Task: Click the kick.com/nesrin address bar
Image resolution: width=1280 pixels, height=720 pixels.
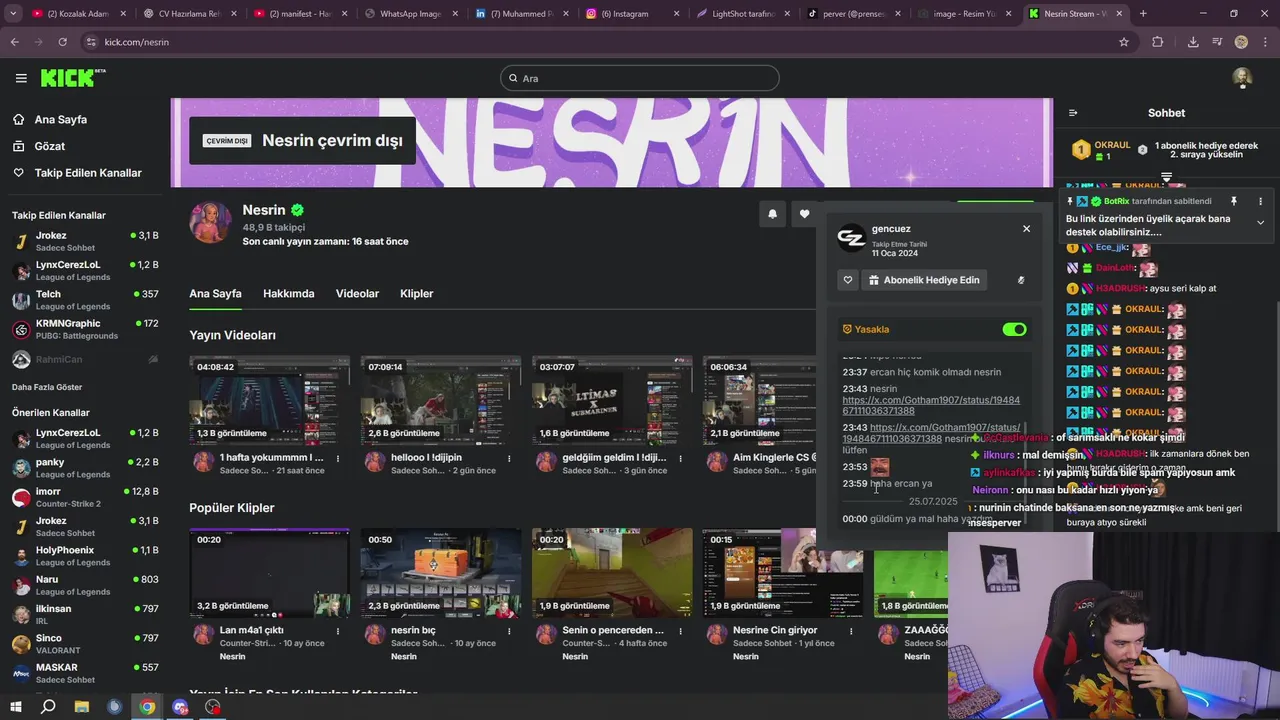Action: click(x=600, y=42)
